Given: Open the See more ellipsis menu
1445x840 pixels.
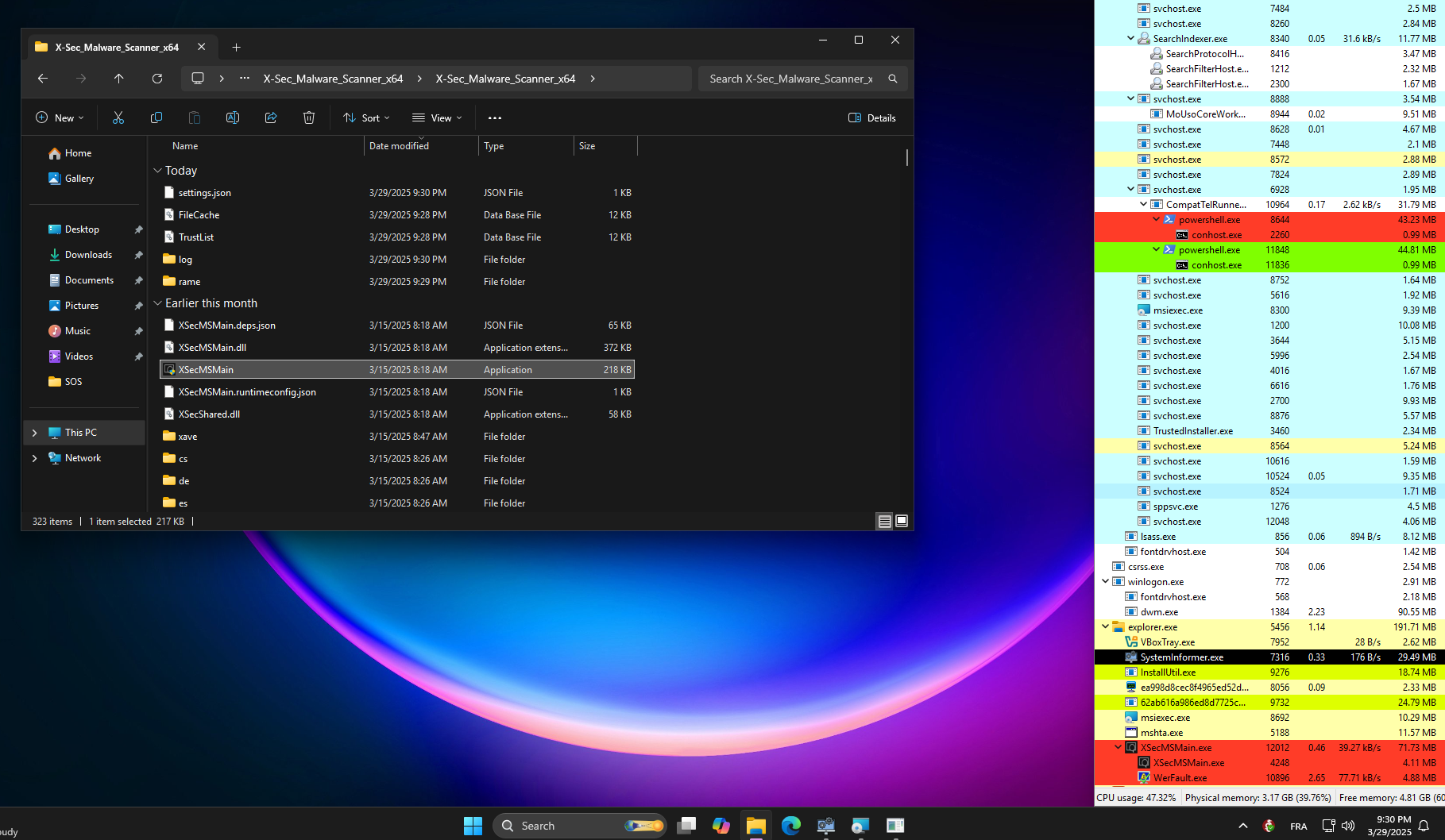Looking at the screenshot, I should click(495, 118).
